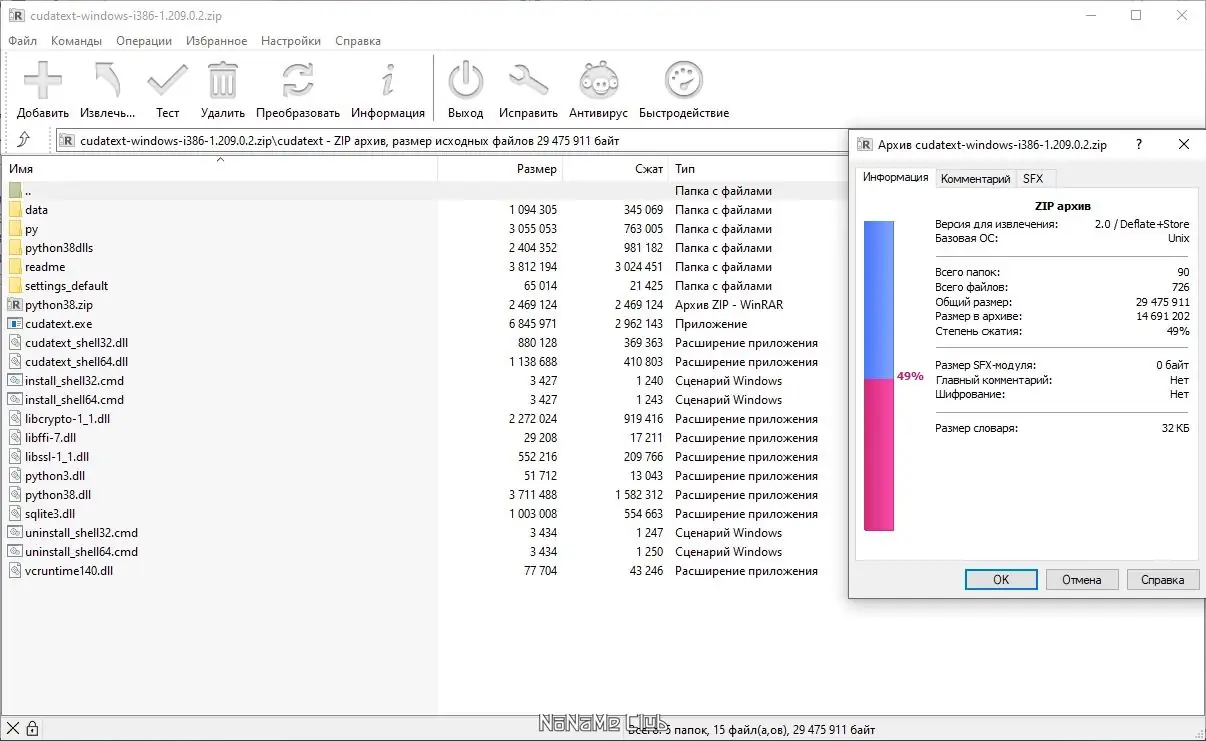The image size is (1206, 741).
Task: Click the Антивирус toolbar icon
Action: click(598, 81)
